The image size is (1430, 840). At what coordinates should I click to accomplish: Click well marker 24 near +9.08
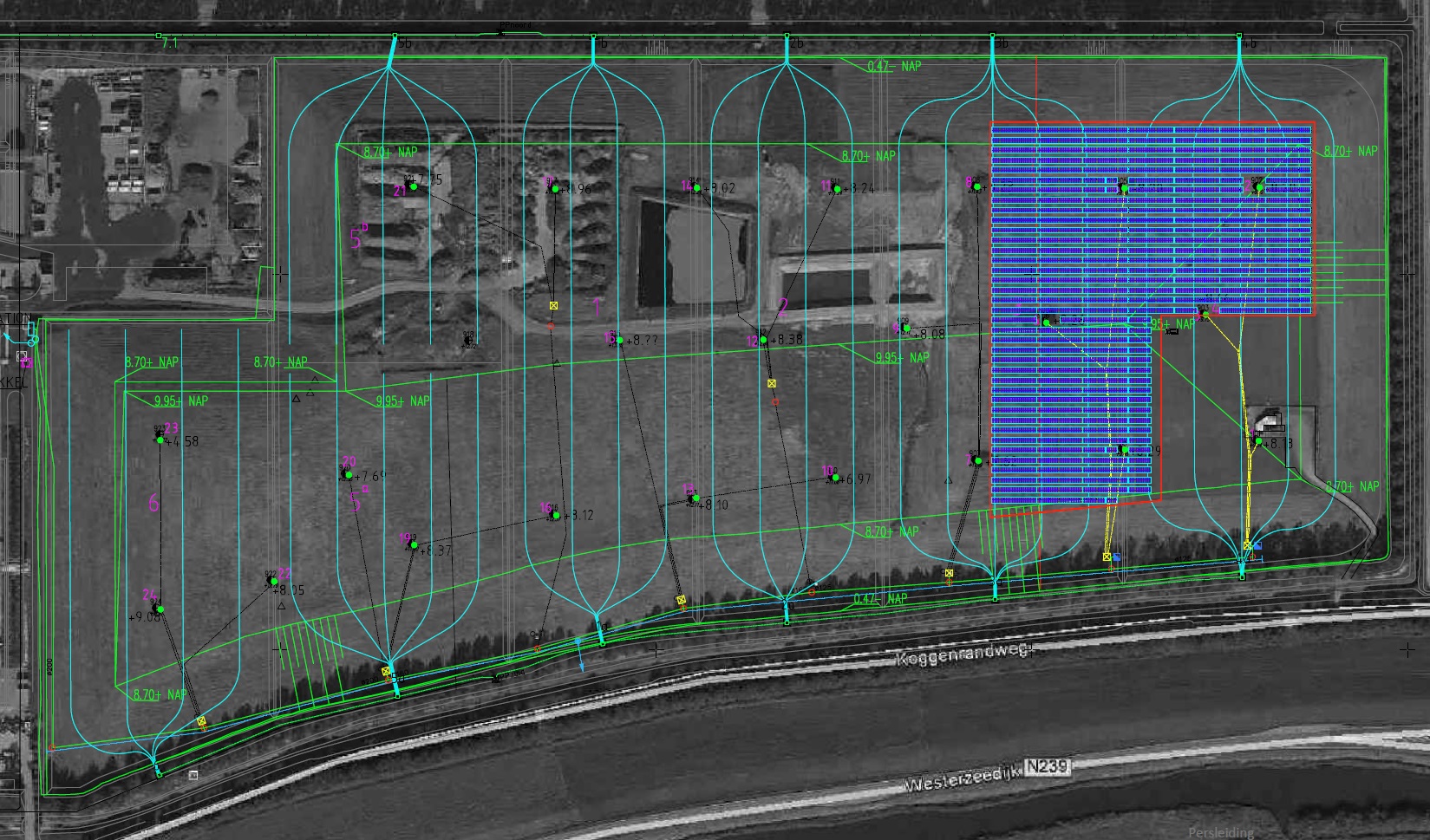point(160,609)
